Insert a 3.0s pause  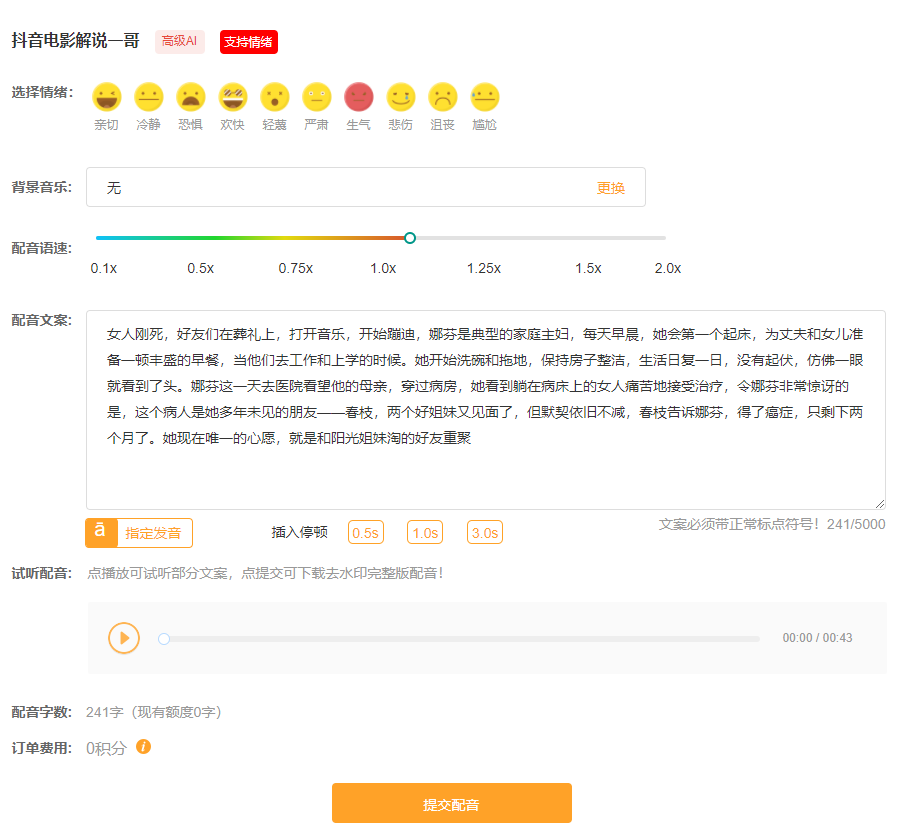(485, 532)
